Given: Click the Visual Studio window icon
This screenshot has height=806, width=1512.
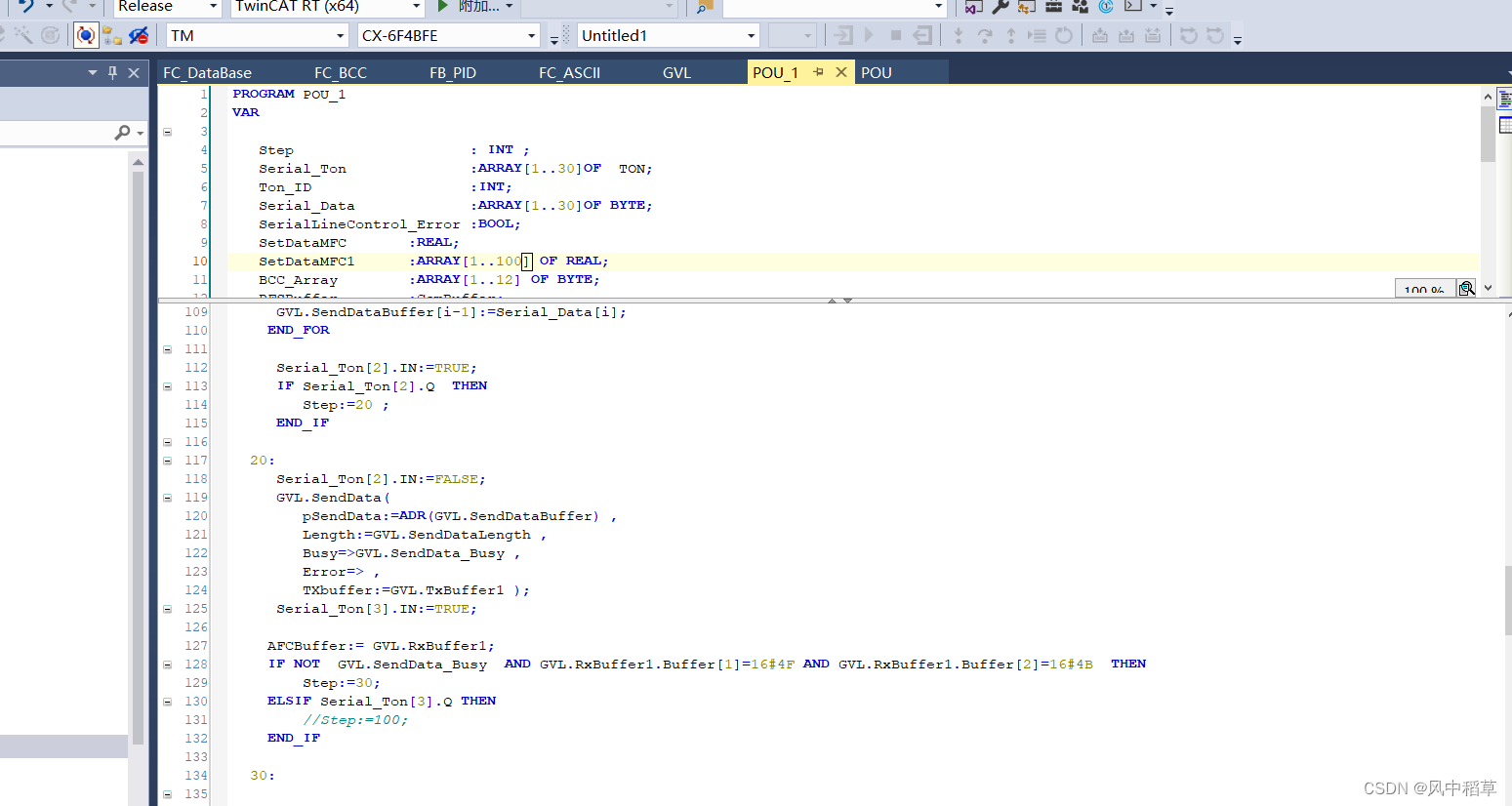Looking at the screenshot, I should [x=973, y=7].
